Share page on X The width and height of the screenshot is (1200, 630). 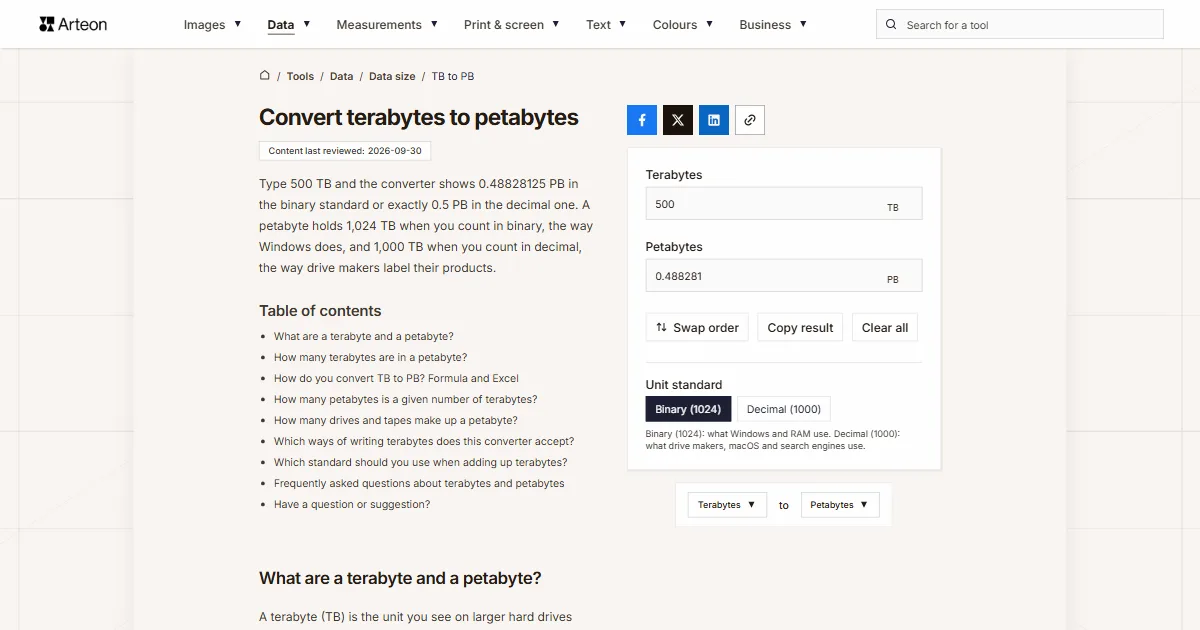(678, 120)
